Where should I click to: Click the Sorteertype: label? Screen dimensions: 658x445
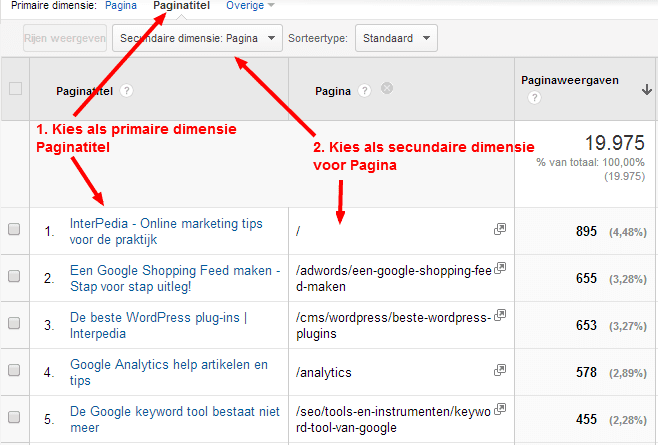point(318,38)
